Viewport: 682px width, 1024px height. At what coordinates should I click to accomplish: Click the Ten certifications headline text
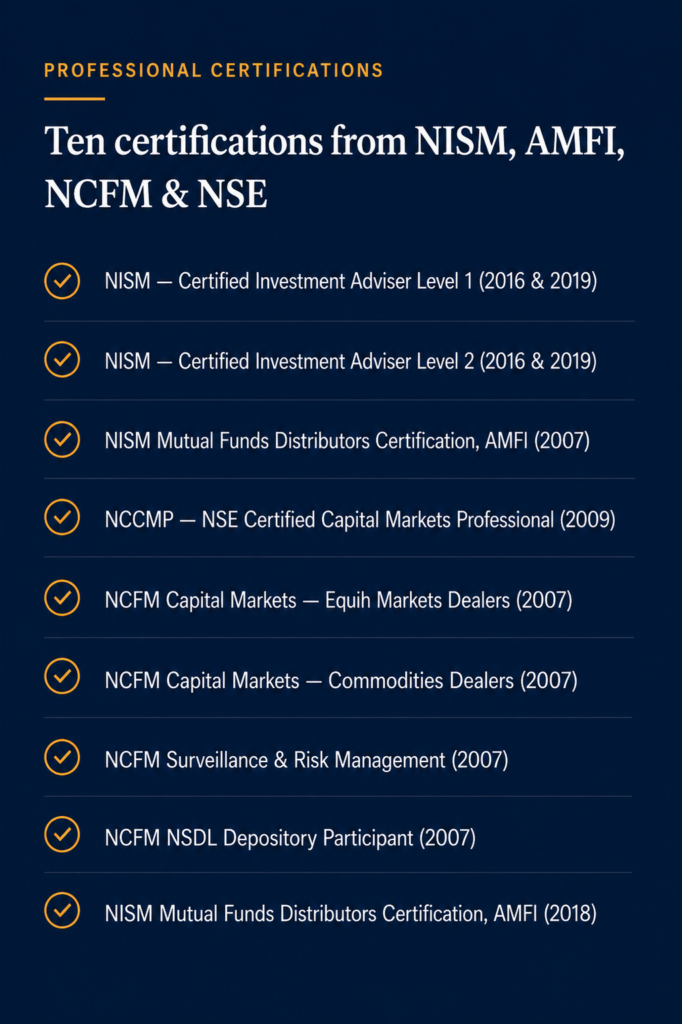(334, 167)
